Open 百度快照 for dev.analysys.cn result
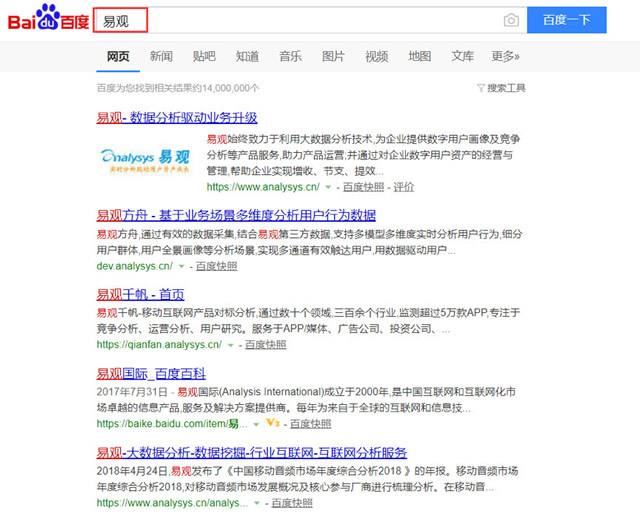The width and height of the screenshot is (640, 513). tap(216, 266)
